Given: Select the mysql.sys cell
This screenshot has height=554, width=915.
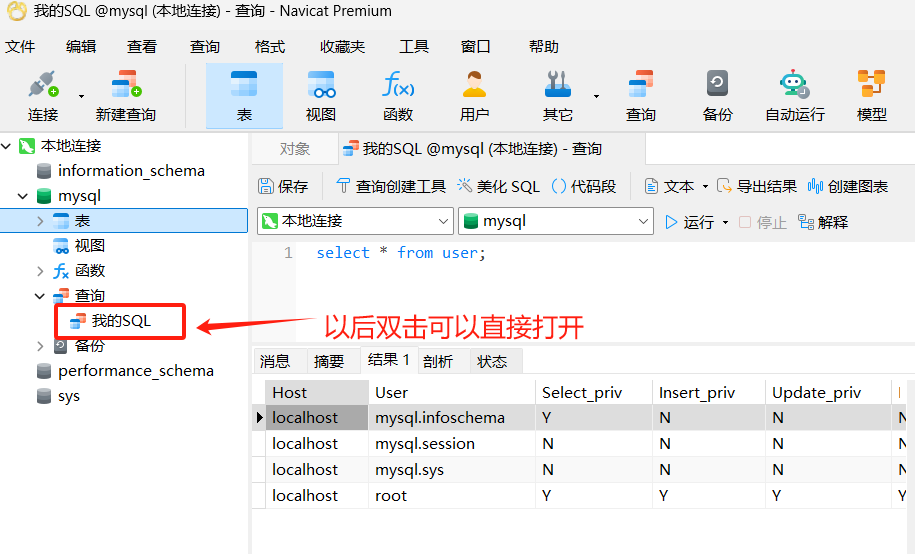Looking at the screenshot, I should (452, 470).
